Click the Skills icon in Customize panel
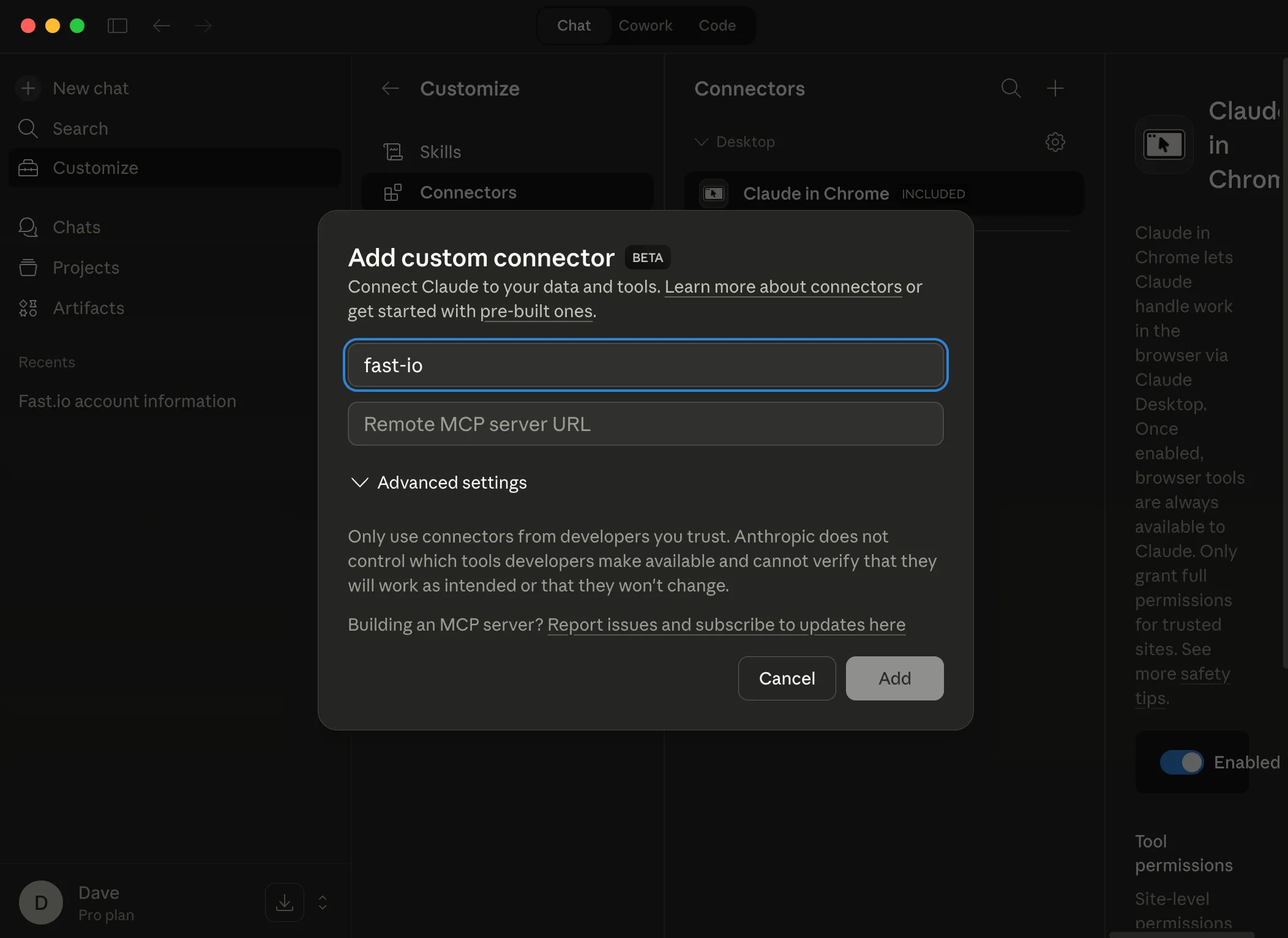The height and width of the screenshot is (938, 1288). click(393, 151)
